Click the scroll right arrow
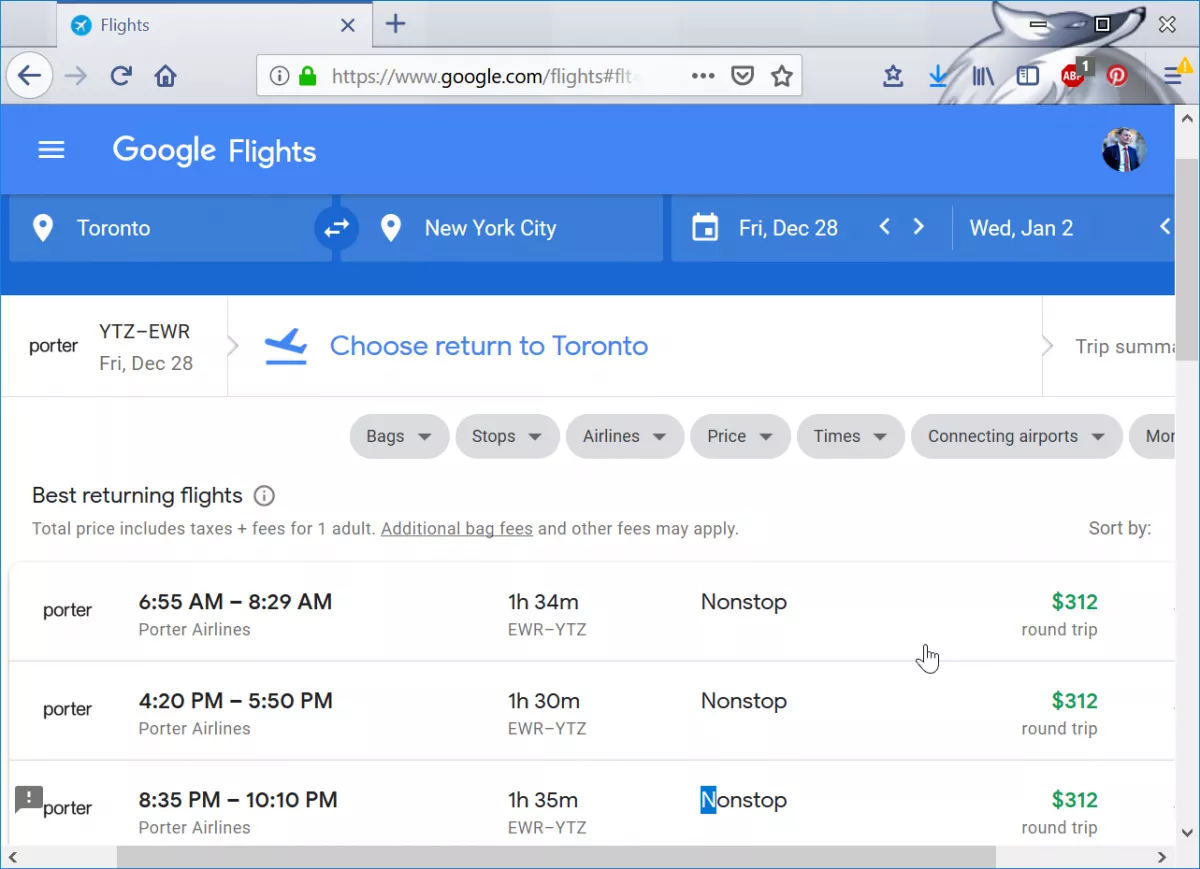Image resolution: width=1200 pixels, height=869 pixels. point(1162,857)
